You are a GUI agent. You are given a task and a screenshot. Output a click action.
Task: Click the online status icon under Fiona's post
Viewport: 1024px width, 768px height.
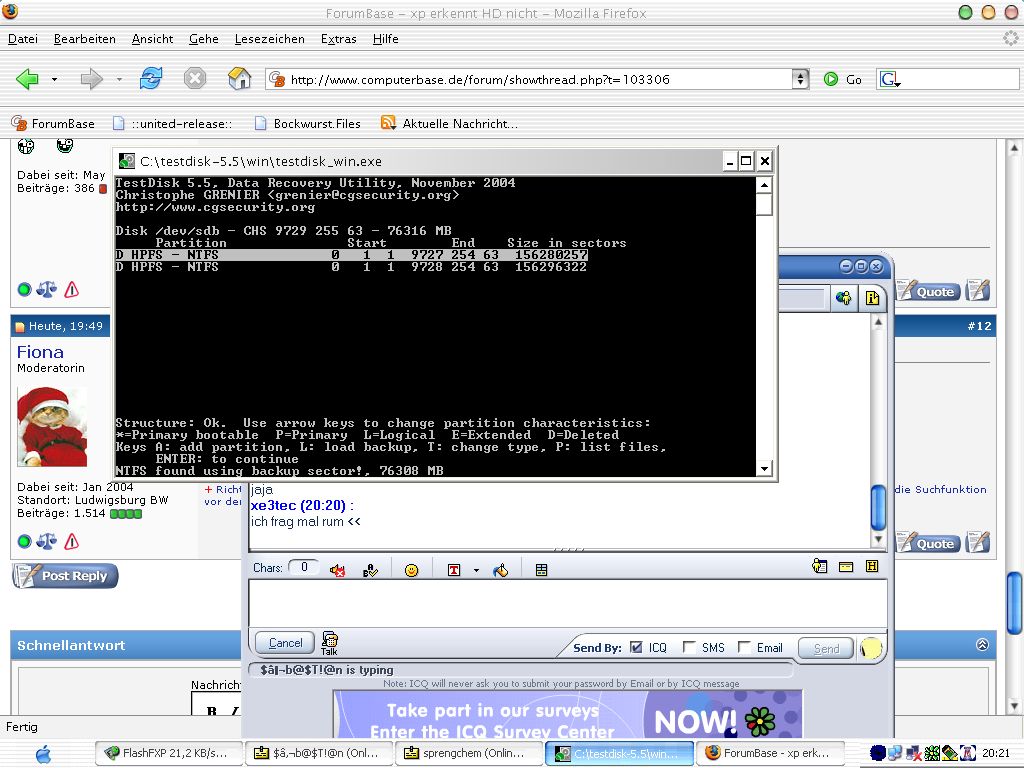(24, 541)
